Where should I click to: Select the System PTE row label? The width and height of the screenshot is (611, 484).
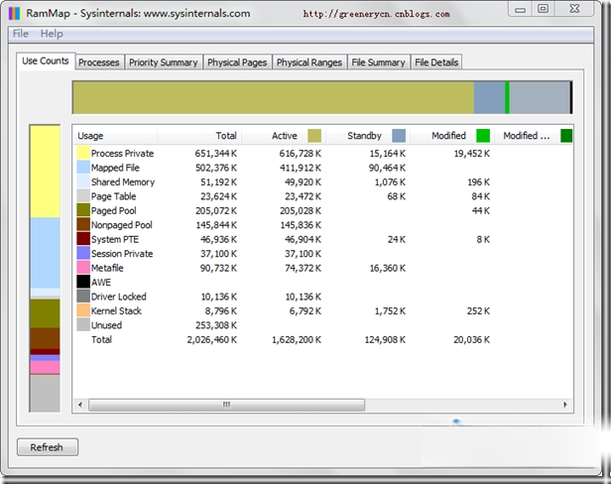[x=115, y=239]
